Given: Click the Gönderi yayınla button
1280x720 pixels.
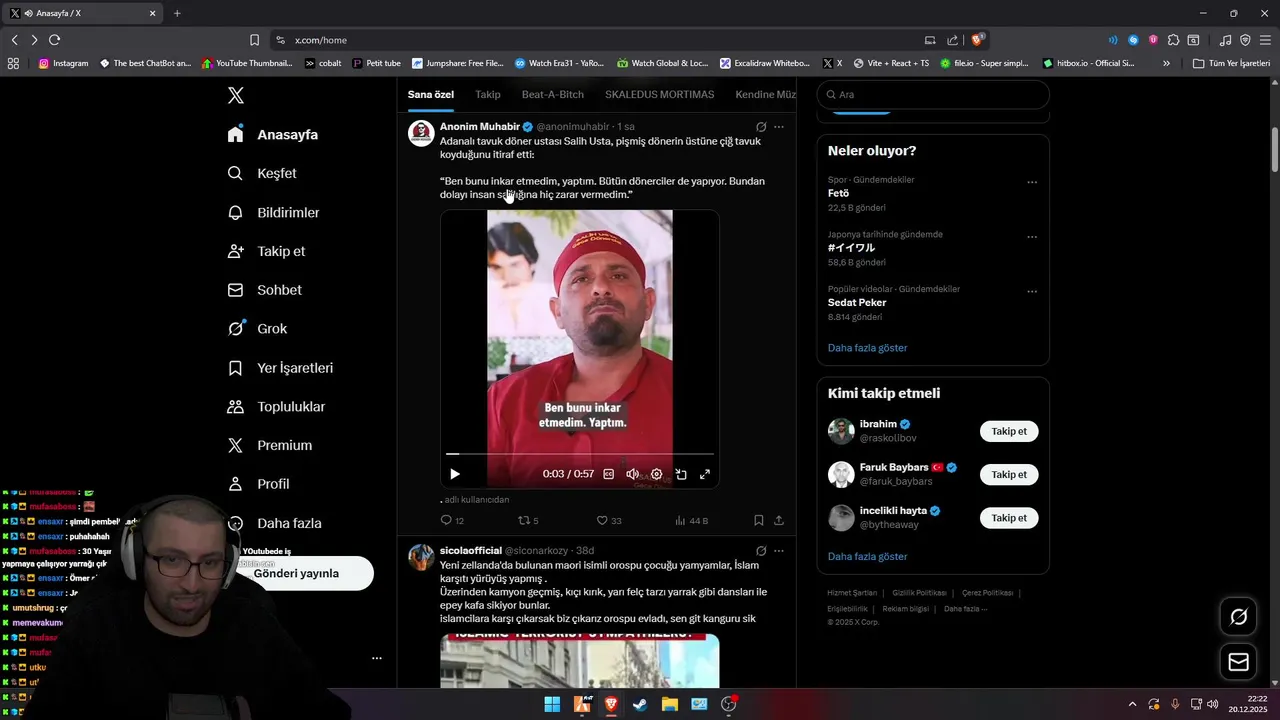Looking at the screenshot, I should click(x=297, y=573).
